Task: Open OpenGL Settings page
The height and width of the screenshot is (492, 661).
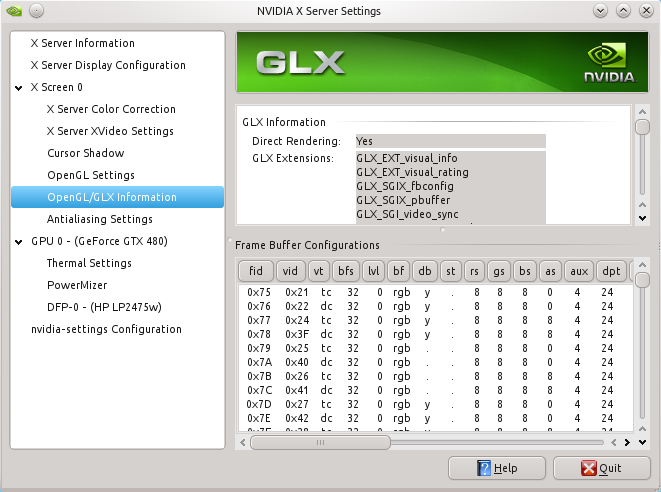Action: click(x=91, y=175)
